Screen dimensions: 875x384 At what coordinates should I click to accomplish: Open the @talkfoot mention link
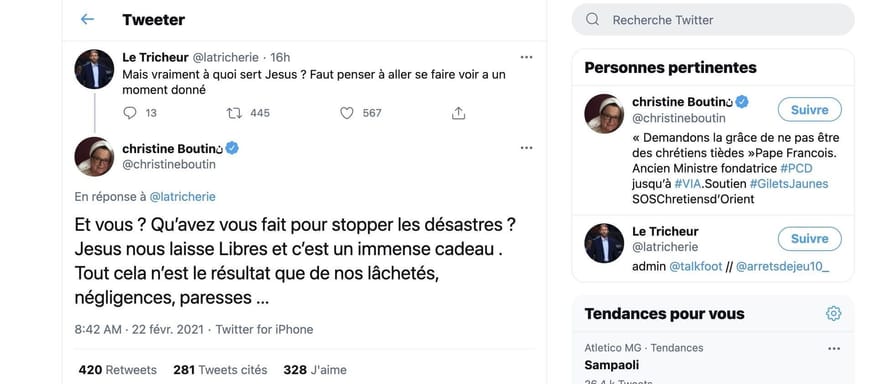pos(696,267)
